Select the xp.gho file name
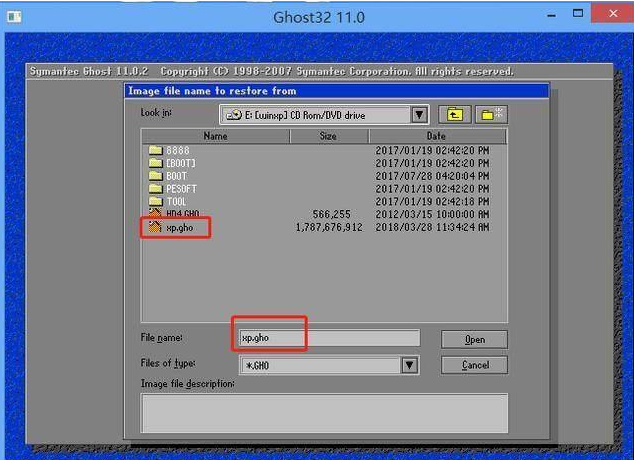Screen dimensions: 634x460 click(x=180, y=228)
